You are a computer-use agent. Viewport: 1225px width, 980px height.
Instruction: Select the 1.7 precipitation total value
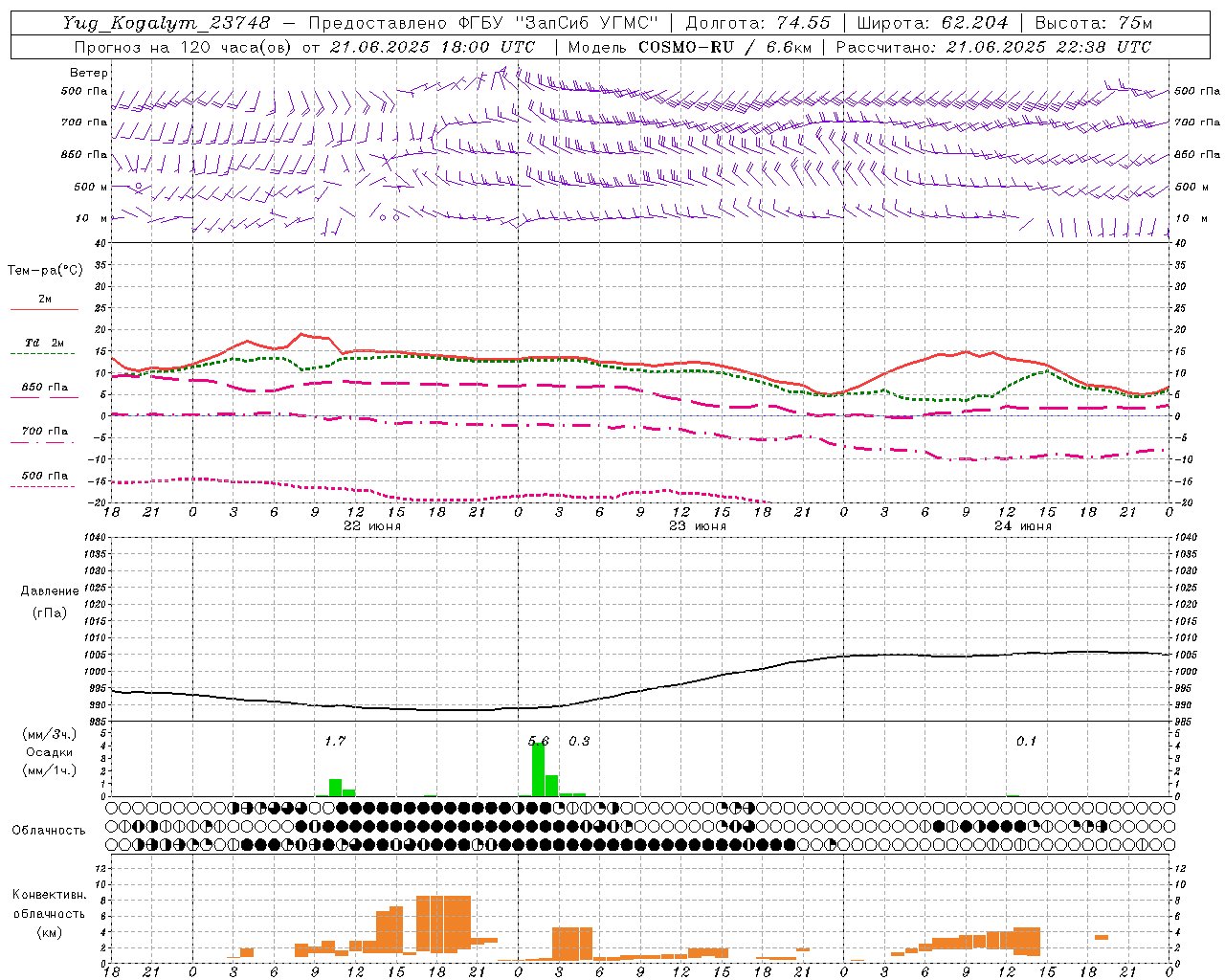335,741
